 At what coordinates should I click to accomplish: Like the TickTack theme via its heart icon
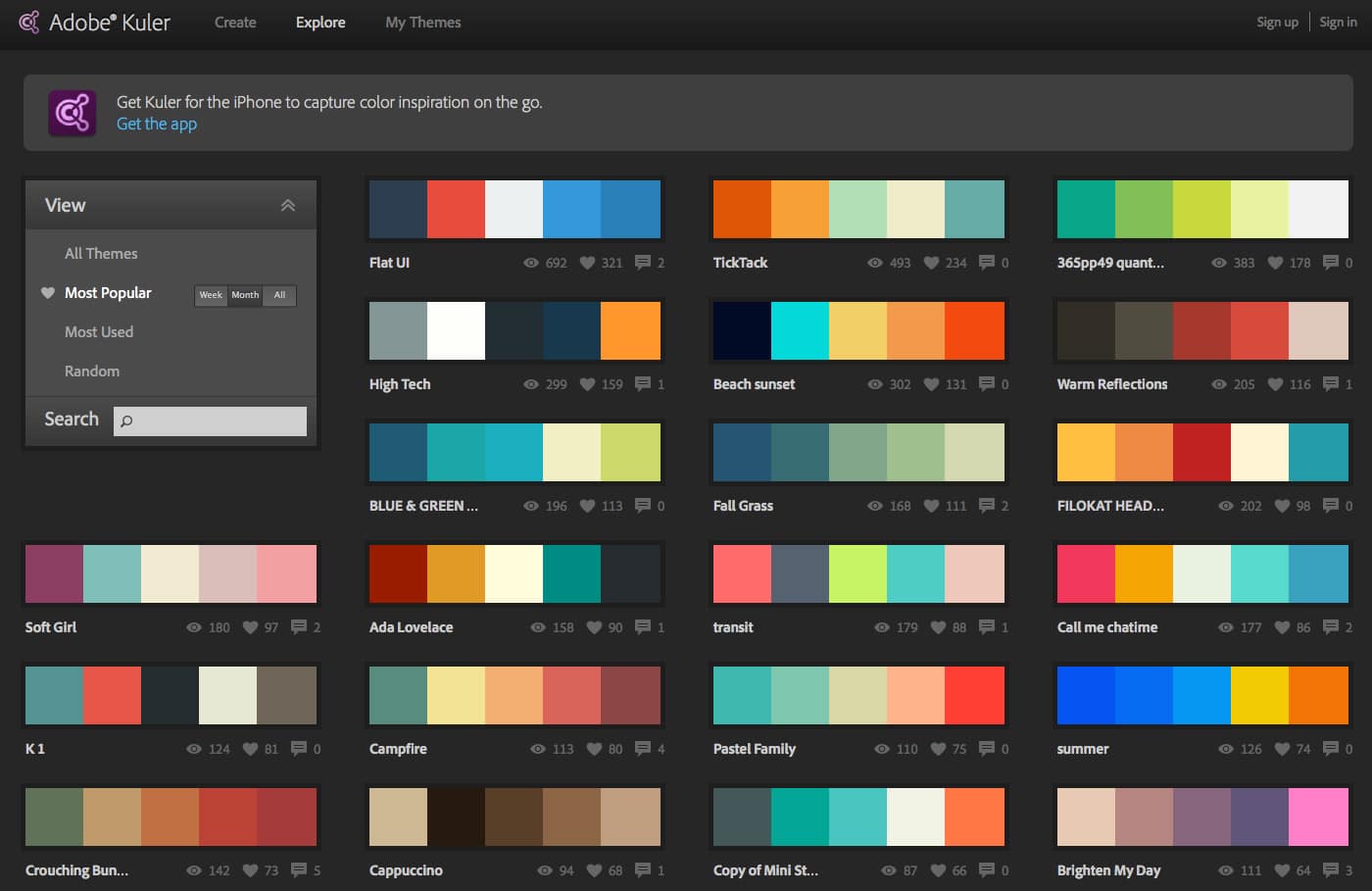pyautogui.click(x=929, y=263)
